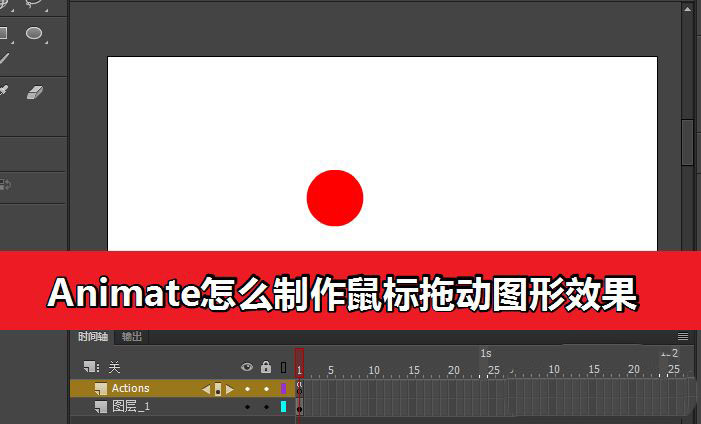This screenshot has width=701, height=424.
Task: Click the 图层_1 layer icon
Action: point(101,407)
